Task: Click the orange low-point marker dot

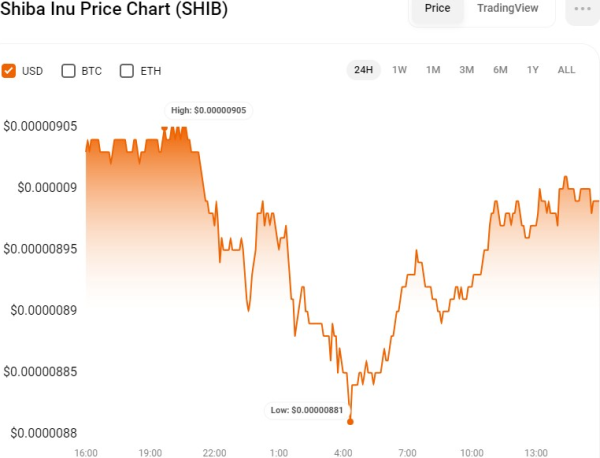Action: (x=350, y=421)
